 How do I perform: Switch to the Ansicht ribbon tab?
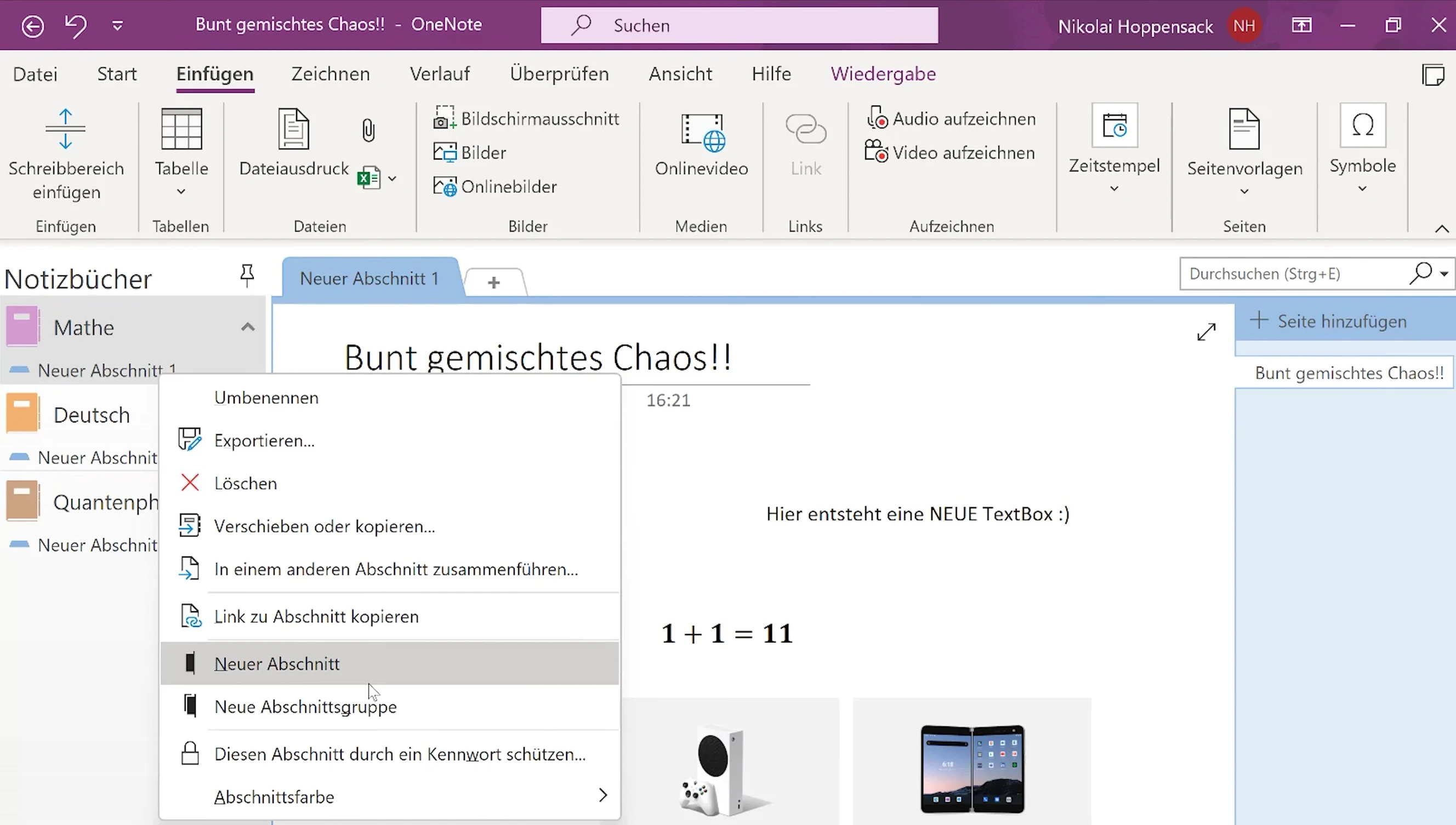pos(680,73)
